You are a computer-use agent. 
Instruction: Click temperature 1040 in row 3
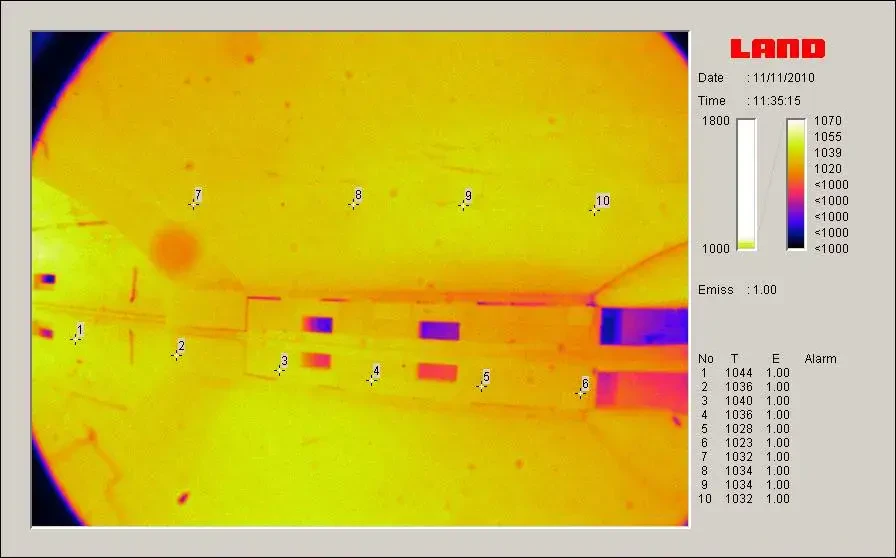pos(738,401)
